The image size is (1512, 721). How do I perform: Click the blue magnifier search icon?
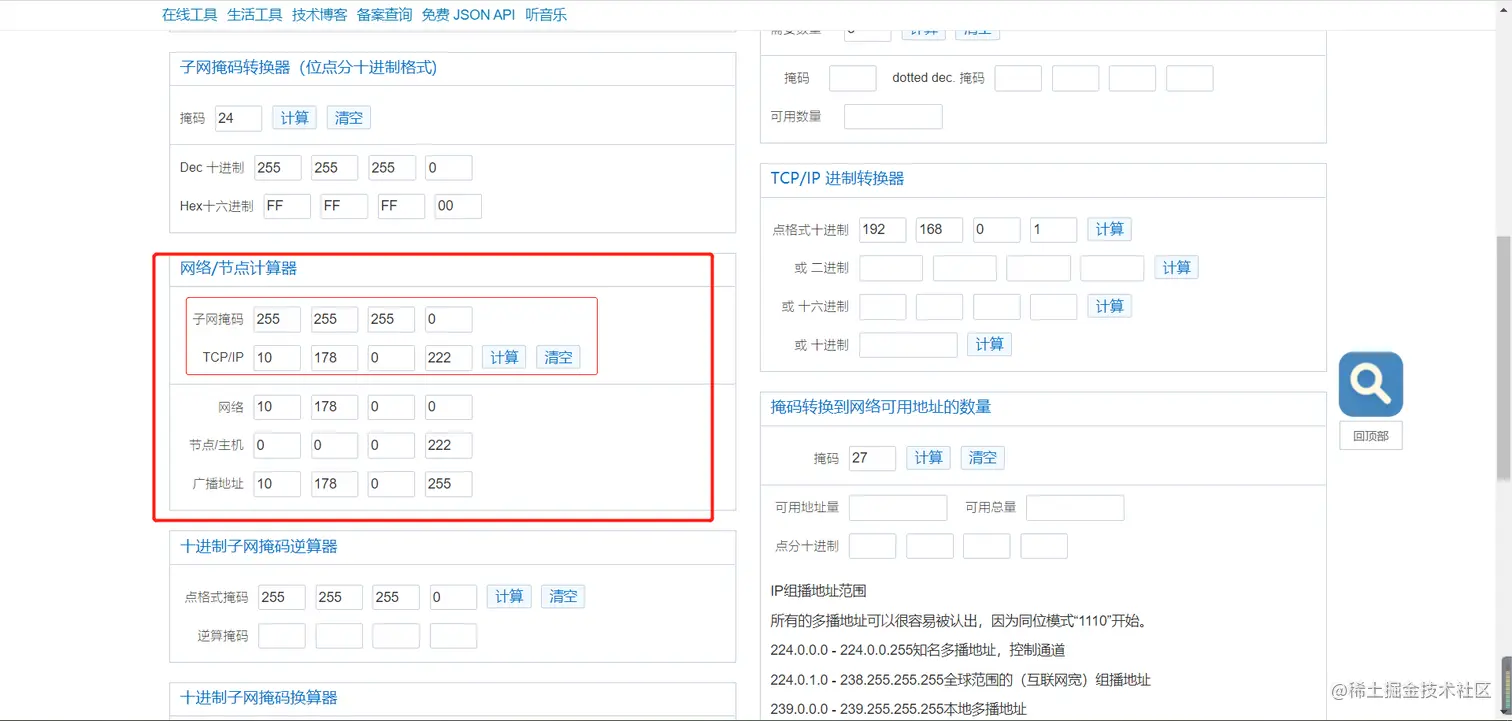pos(1371,384)
